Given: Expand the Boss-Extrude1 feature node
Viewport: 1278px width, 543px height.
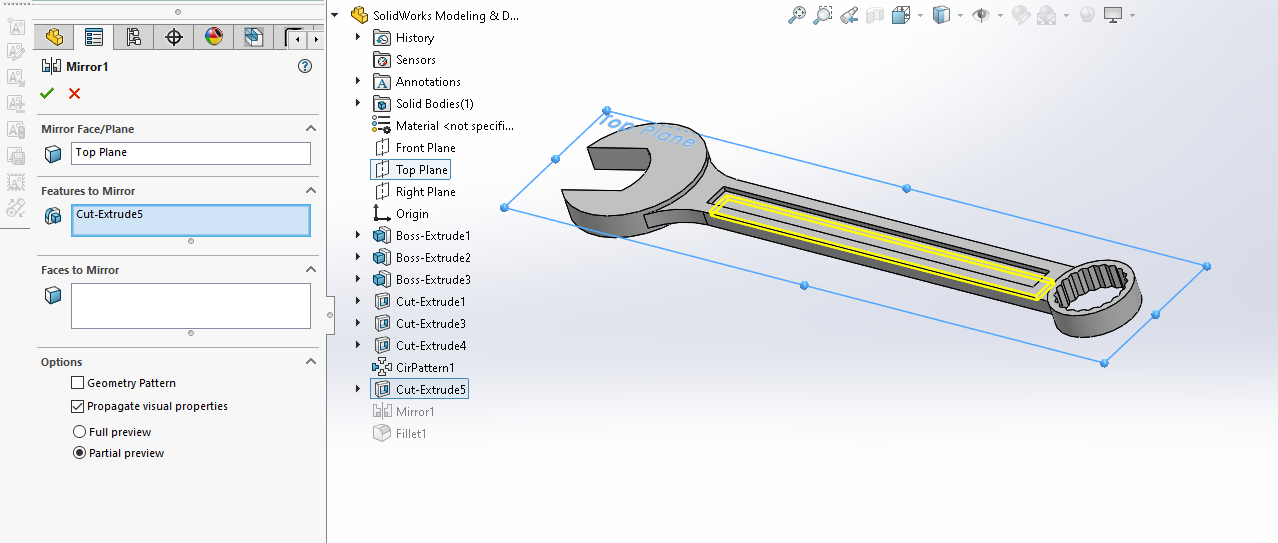Looking at the screenshot, I should [358, 236].
